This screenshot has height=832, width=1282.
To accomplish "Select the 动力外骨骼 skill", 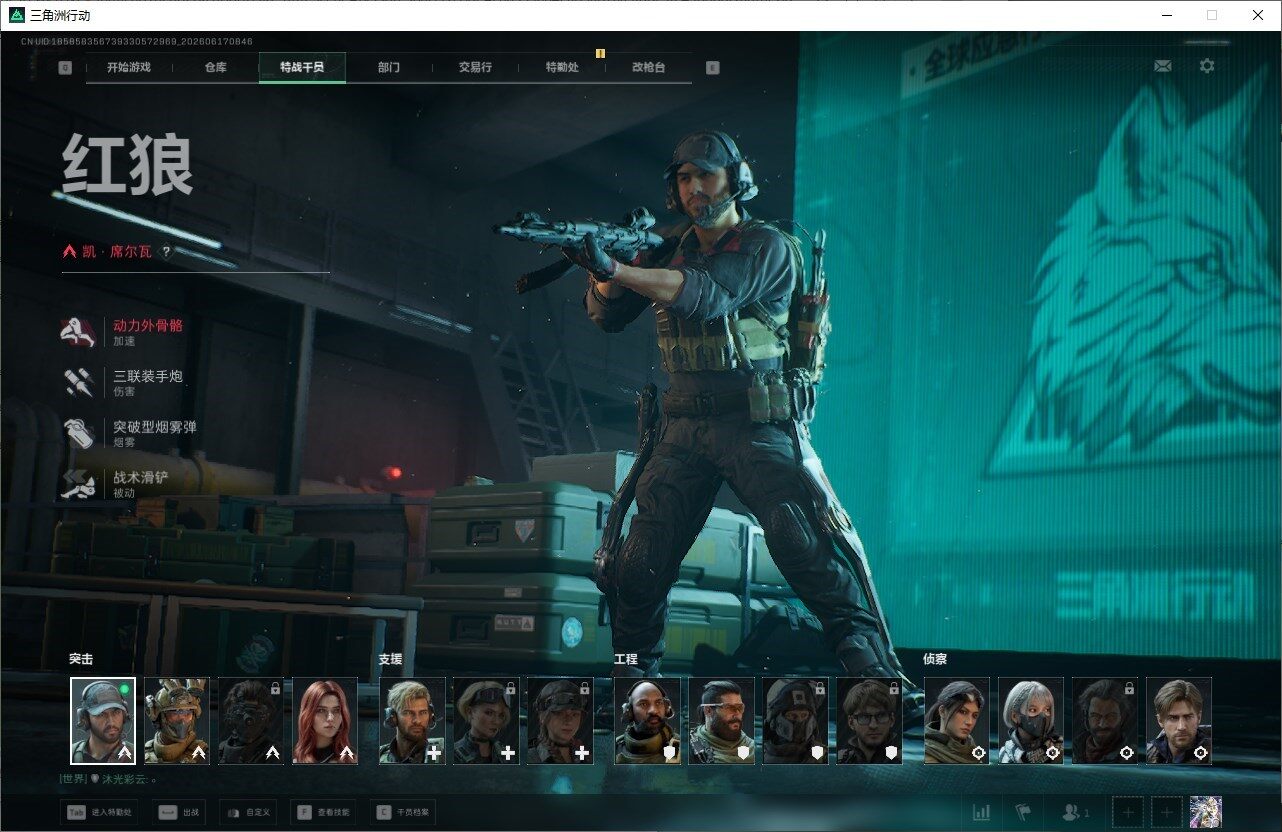I will (122, 332).
